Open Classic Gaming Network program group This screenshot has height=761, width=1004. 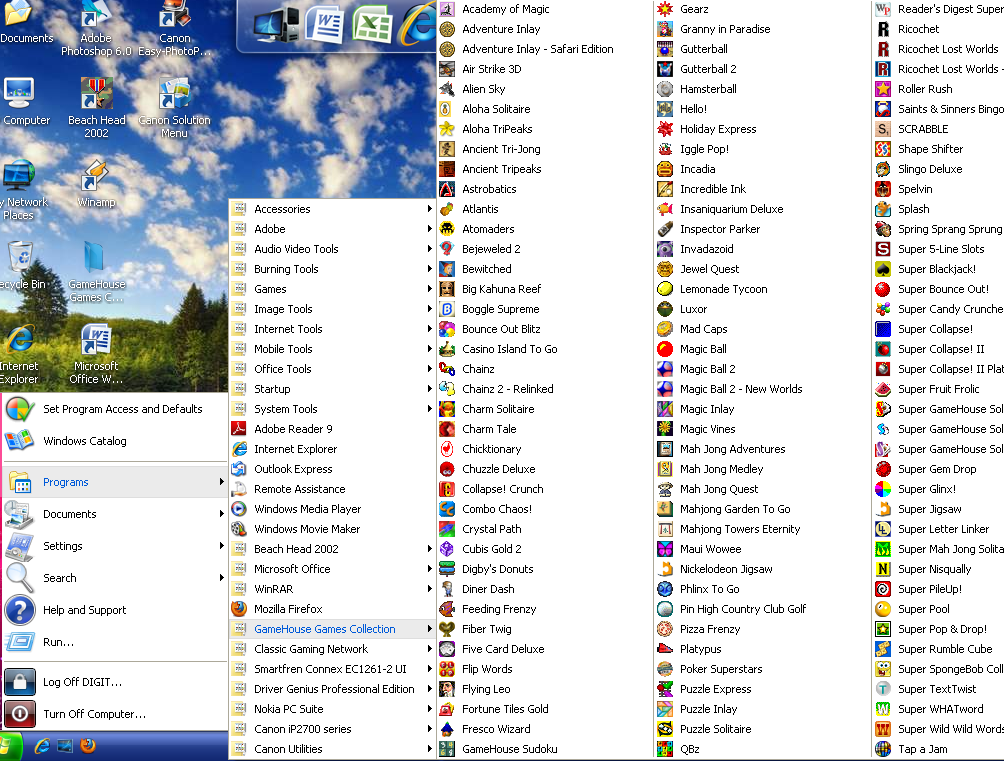332,649
